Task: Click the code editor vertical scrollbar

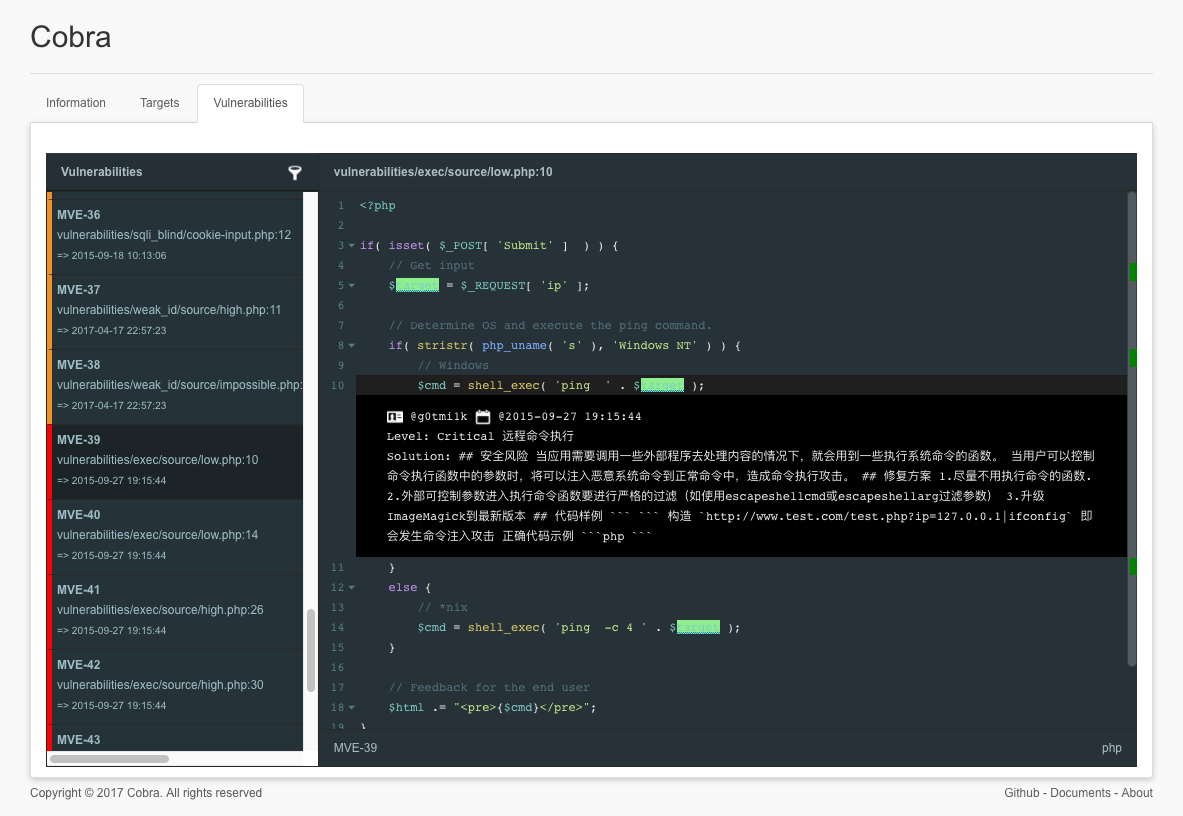Action: (x=1132, y=429)
